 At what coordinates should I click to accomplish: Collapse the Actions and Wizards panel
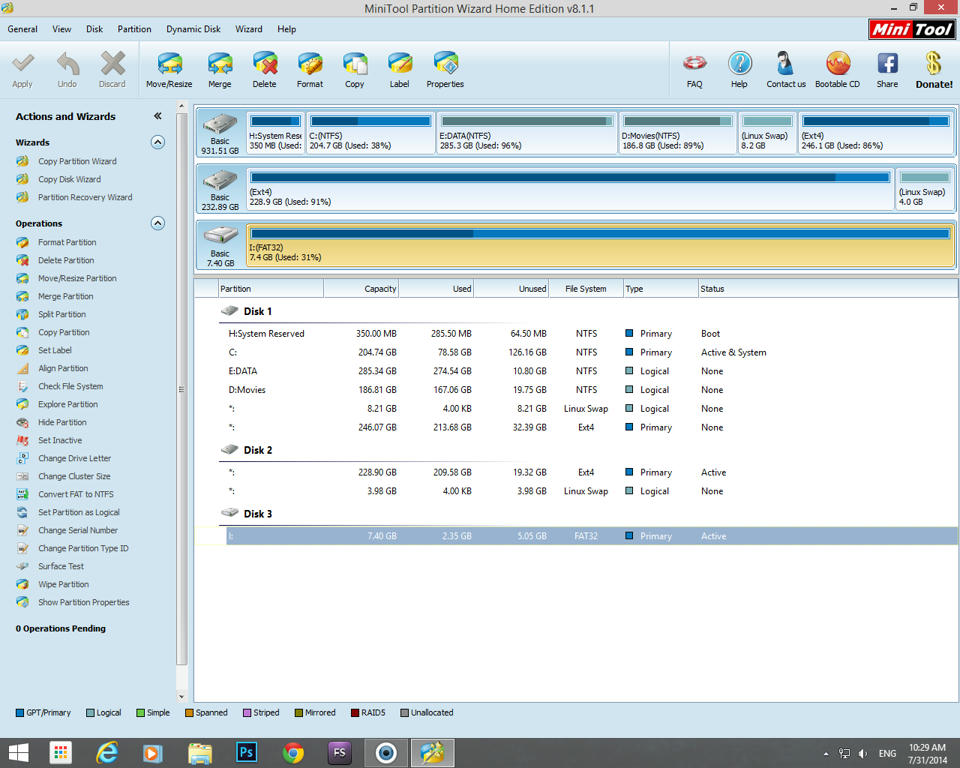pyautogui.click(x=157, y=116)
